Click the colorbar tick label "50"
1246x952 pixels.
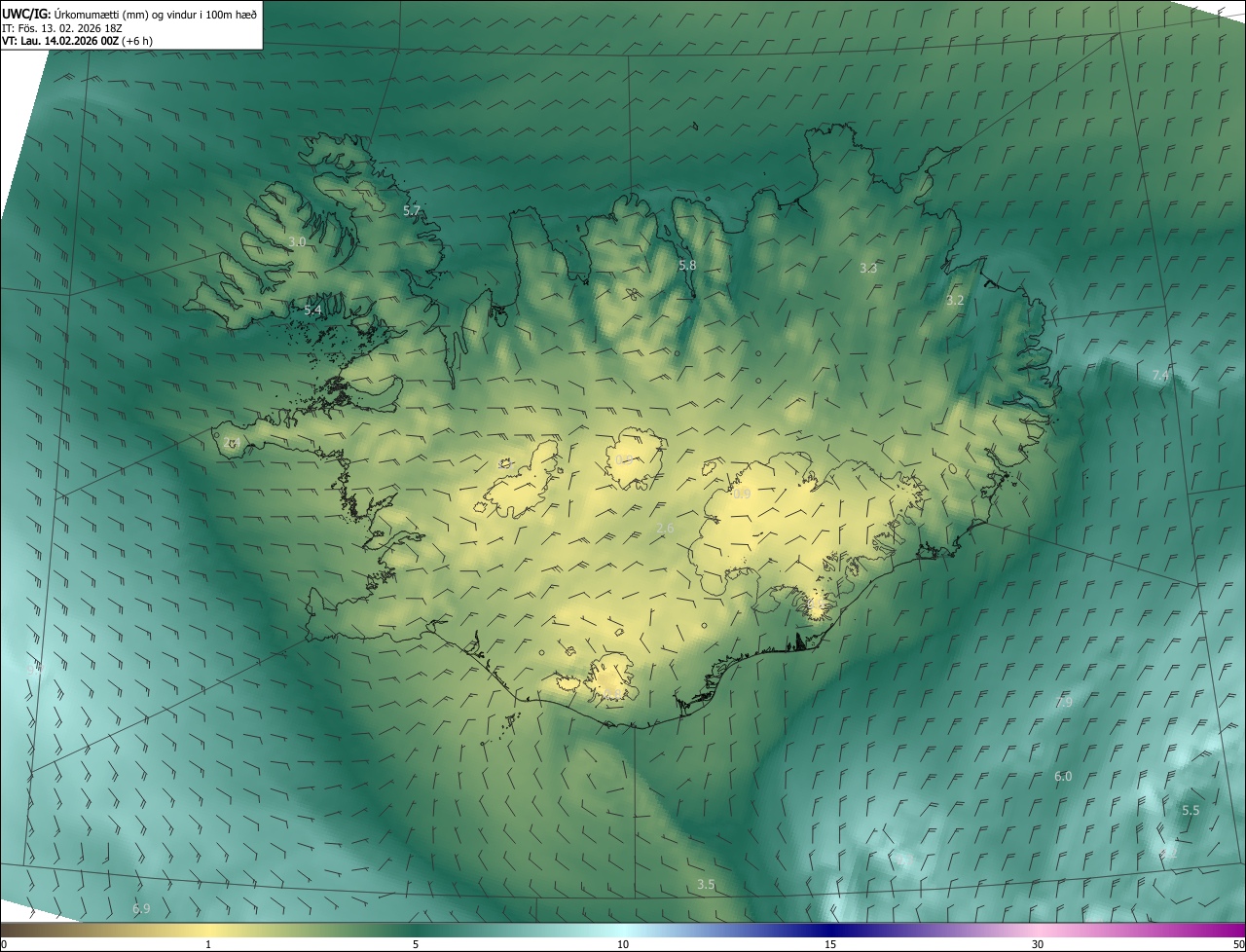[x=1238, y=944]
